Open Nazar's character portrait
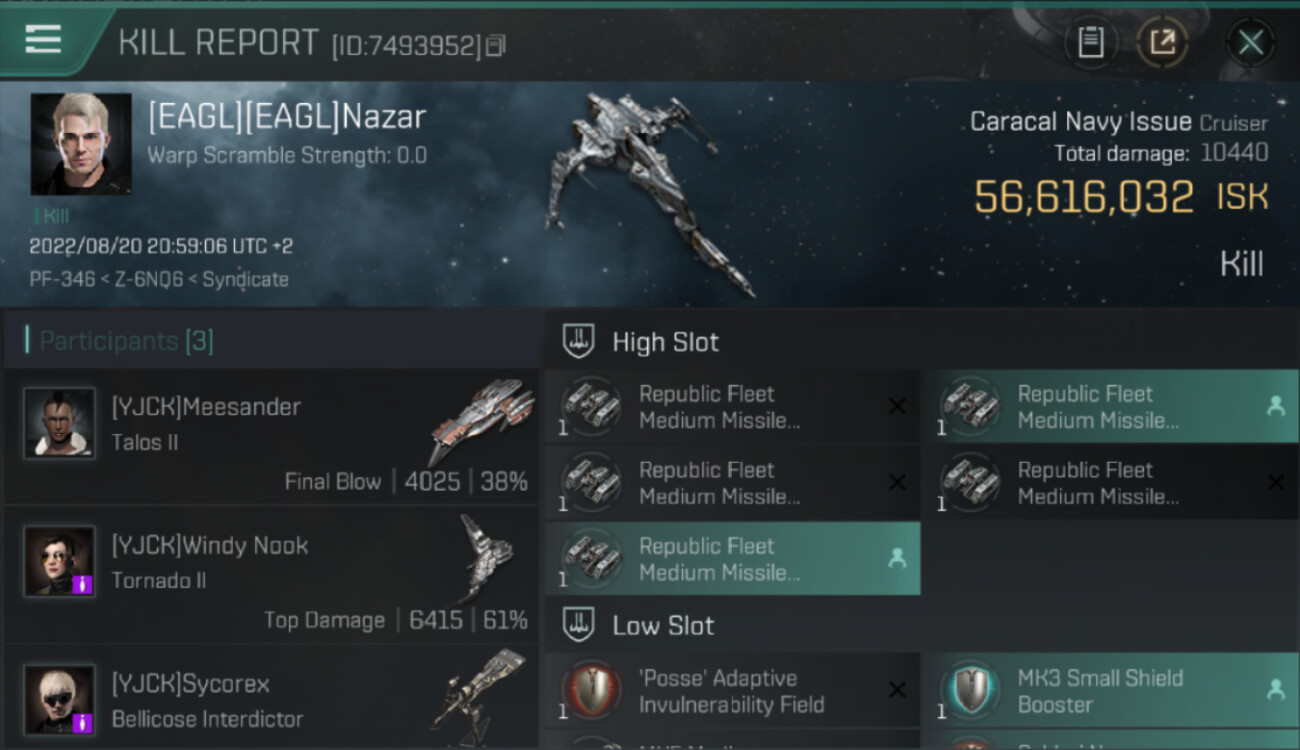Viewport: 1300px width, 750px height. pos(81,144)
